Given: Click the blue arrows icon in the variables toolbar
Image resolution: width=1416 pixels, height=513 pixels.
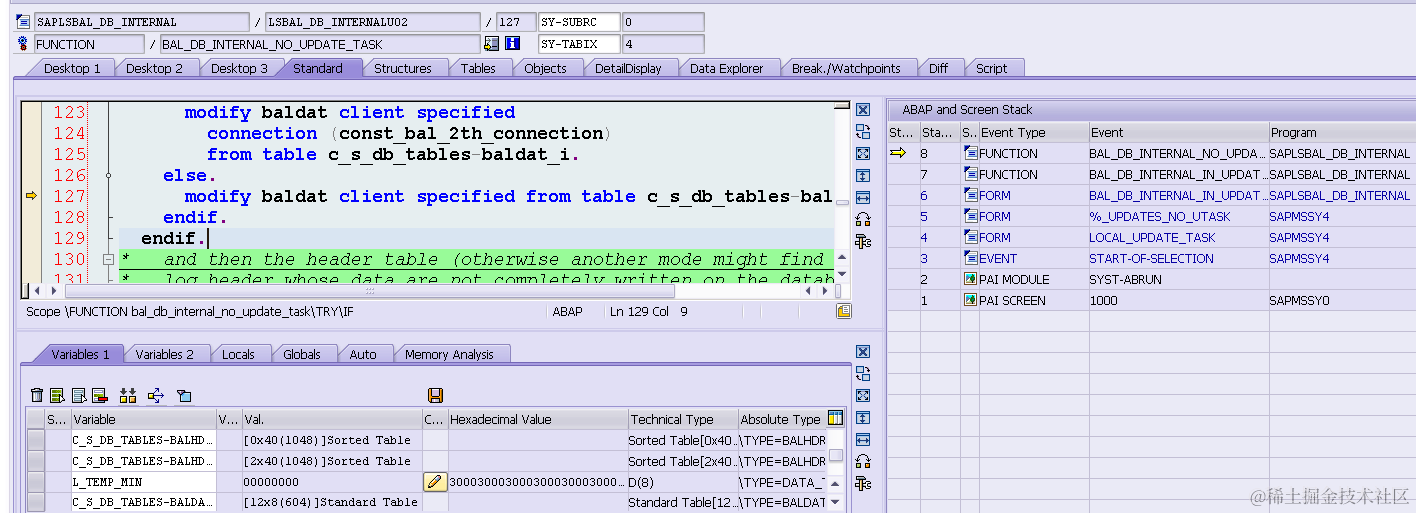Looking at the screenshot, I should (x=155, y=396).
